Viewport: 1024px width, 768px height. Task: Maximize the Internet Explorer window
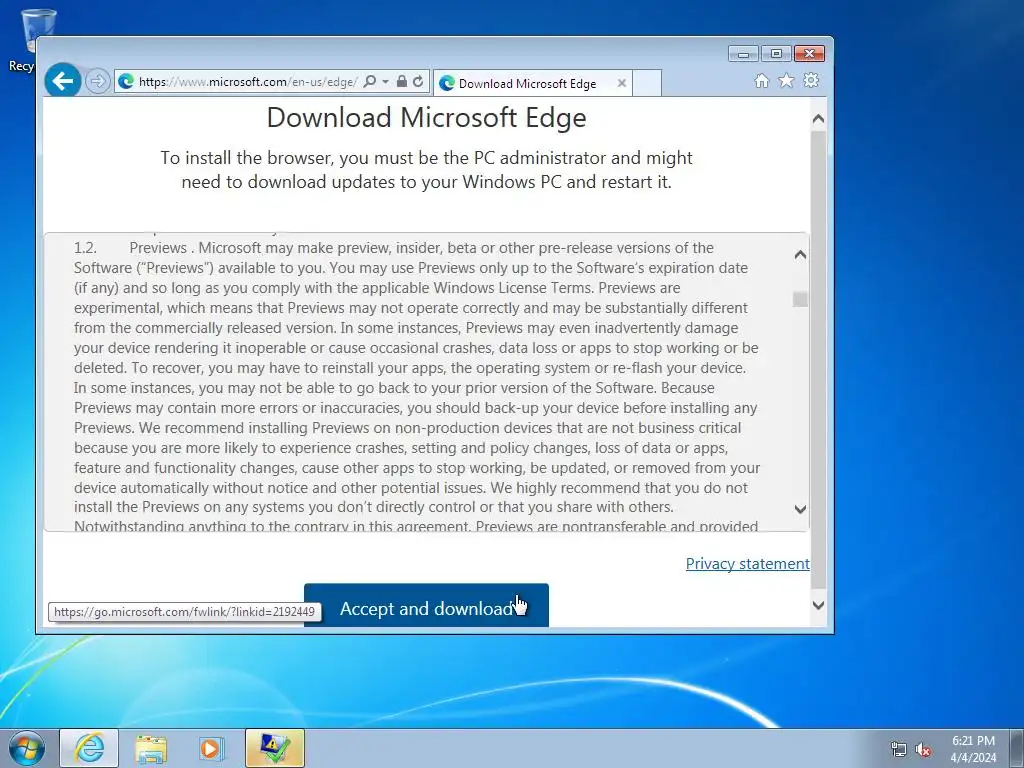tap(776, 54)
